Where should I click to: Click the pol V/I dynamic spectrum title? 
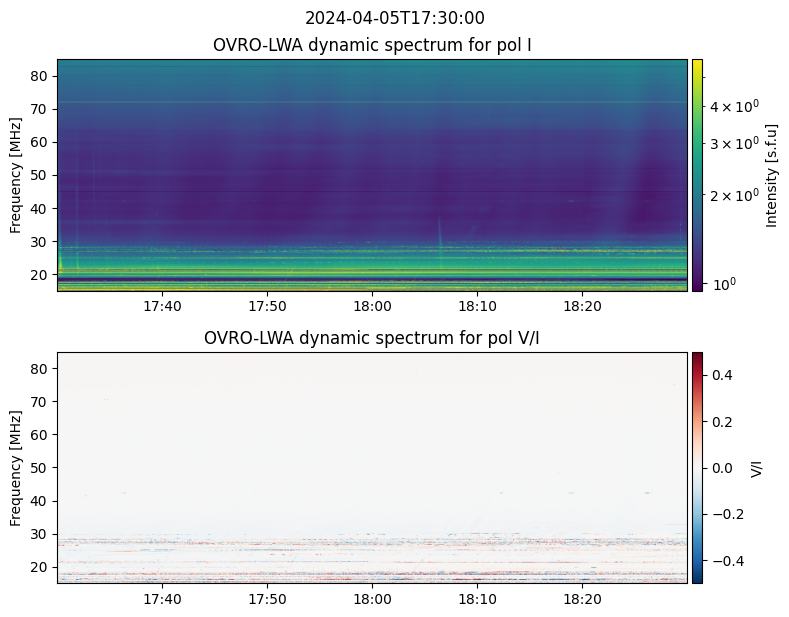click(x=372, y=338)
